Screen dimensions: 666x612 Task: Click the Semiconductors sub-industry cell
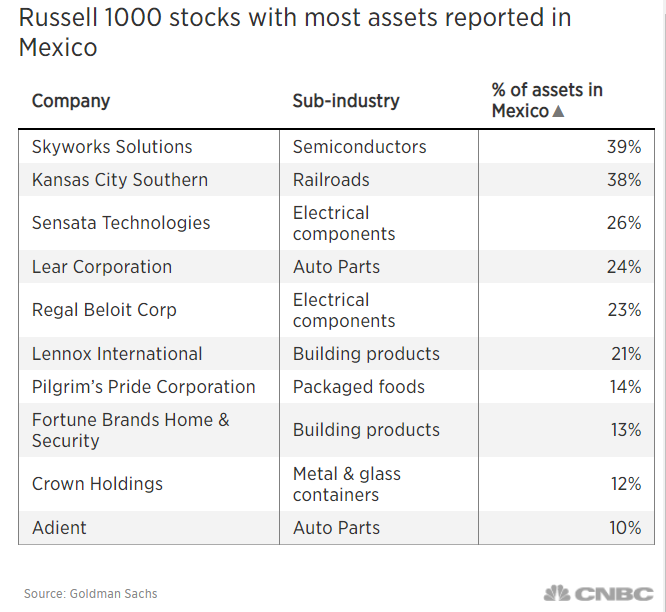pos(360,147)
